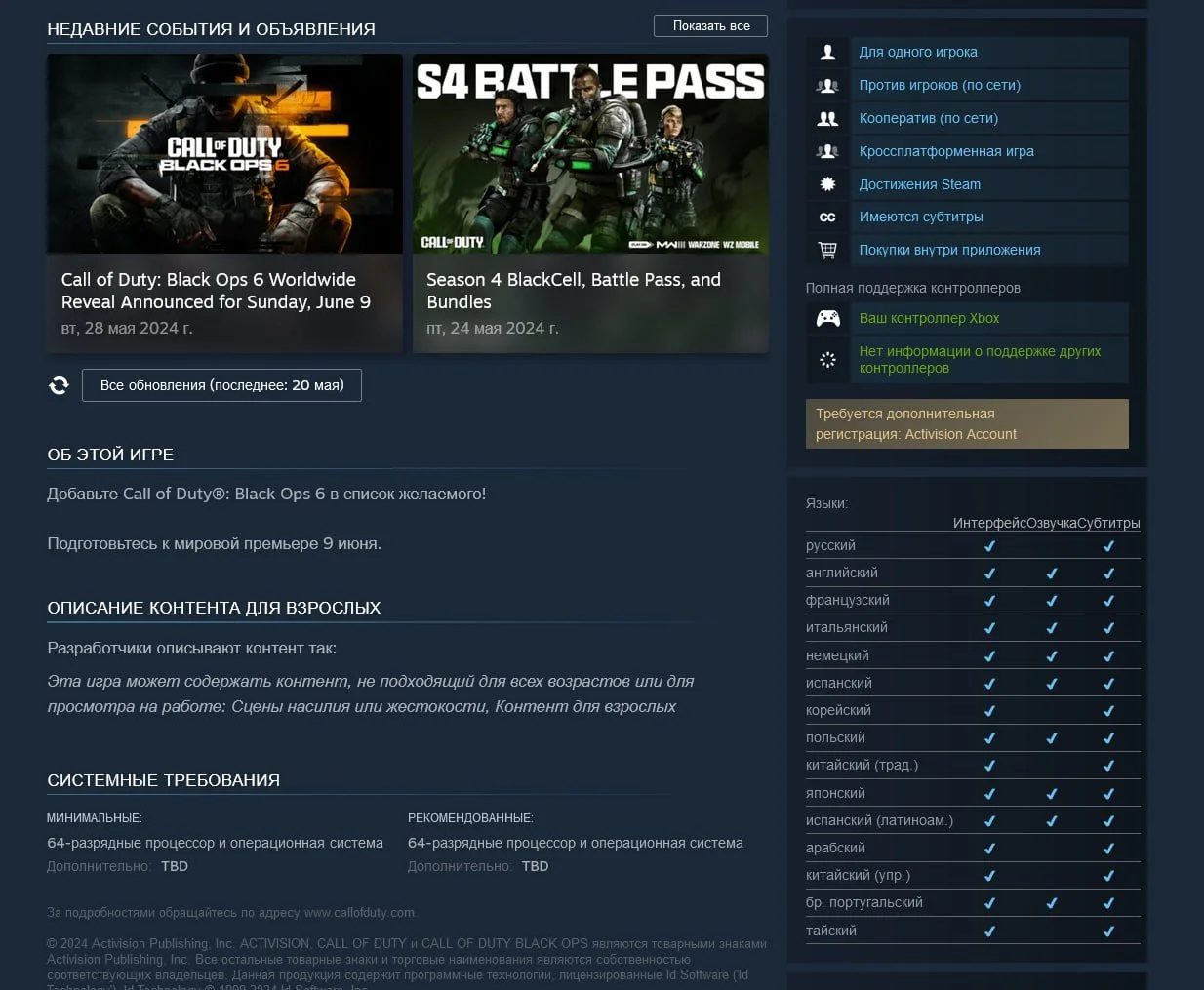Click the online co-op icon

point(827,119)
